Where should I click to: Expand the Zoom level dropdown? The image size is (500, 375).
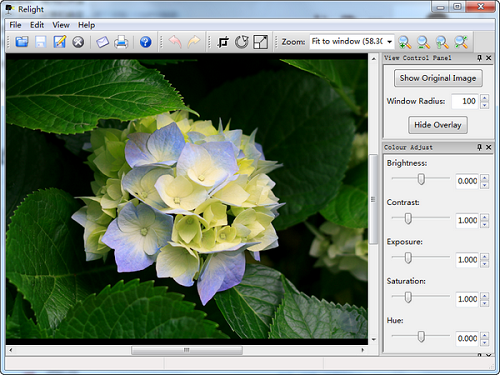[389, 42]
